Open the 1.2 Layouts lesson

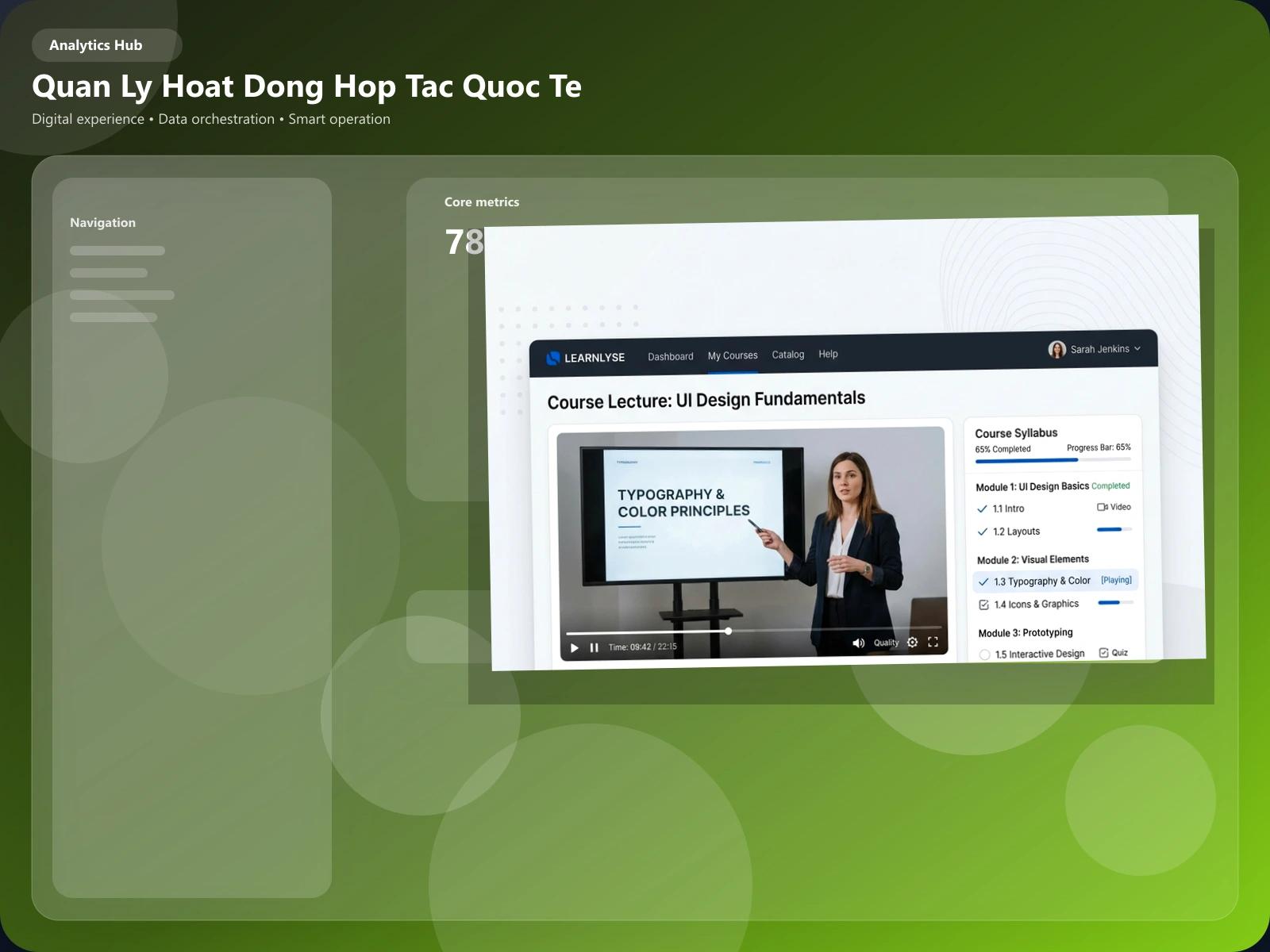(x=1016, y=532)
